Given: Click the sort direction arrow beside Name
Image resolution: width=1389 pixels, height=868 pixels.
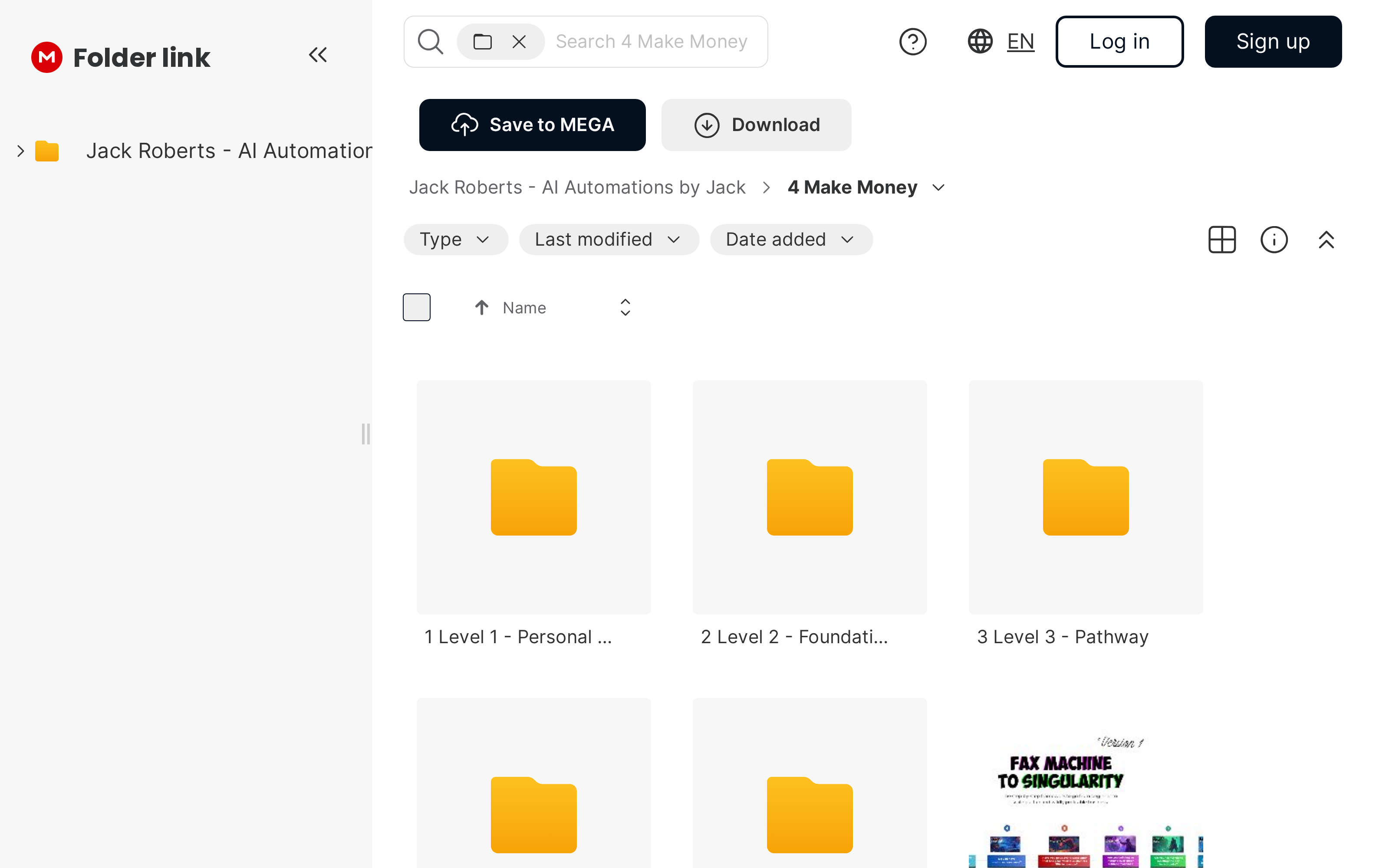Looking at the screenshot, I should click(x=481, y=308).
